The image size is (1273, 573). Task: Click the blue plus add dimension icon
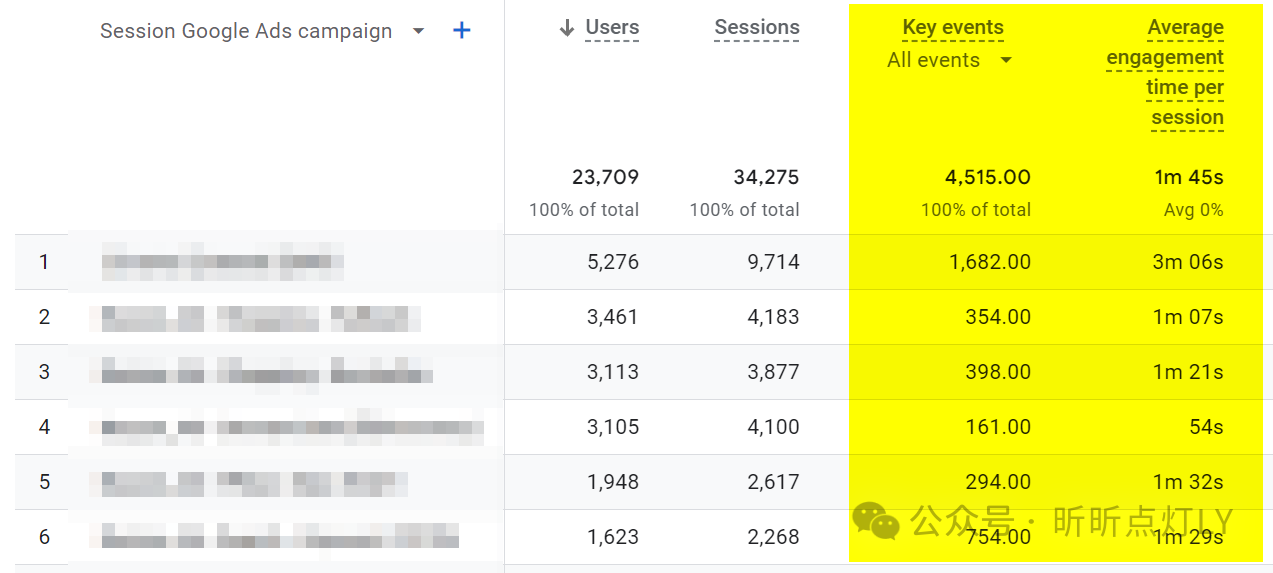pos(462,31)
